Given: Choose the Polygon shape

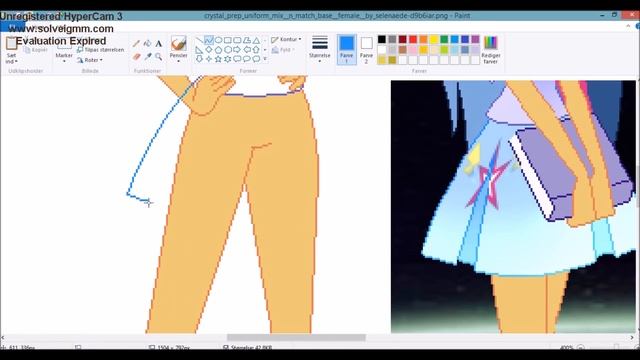Looking at the screenshot, I should (247, 40).
